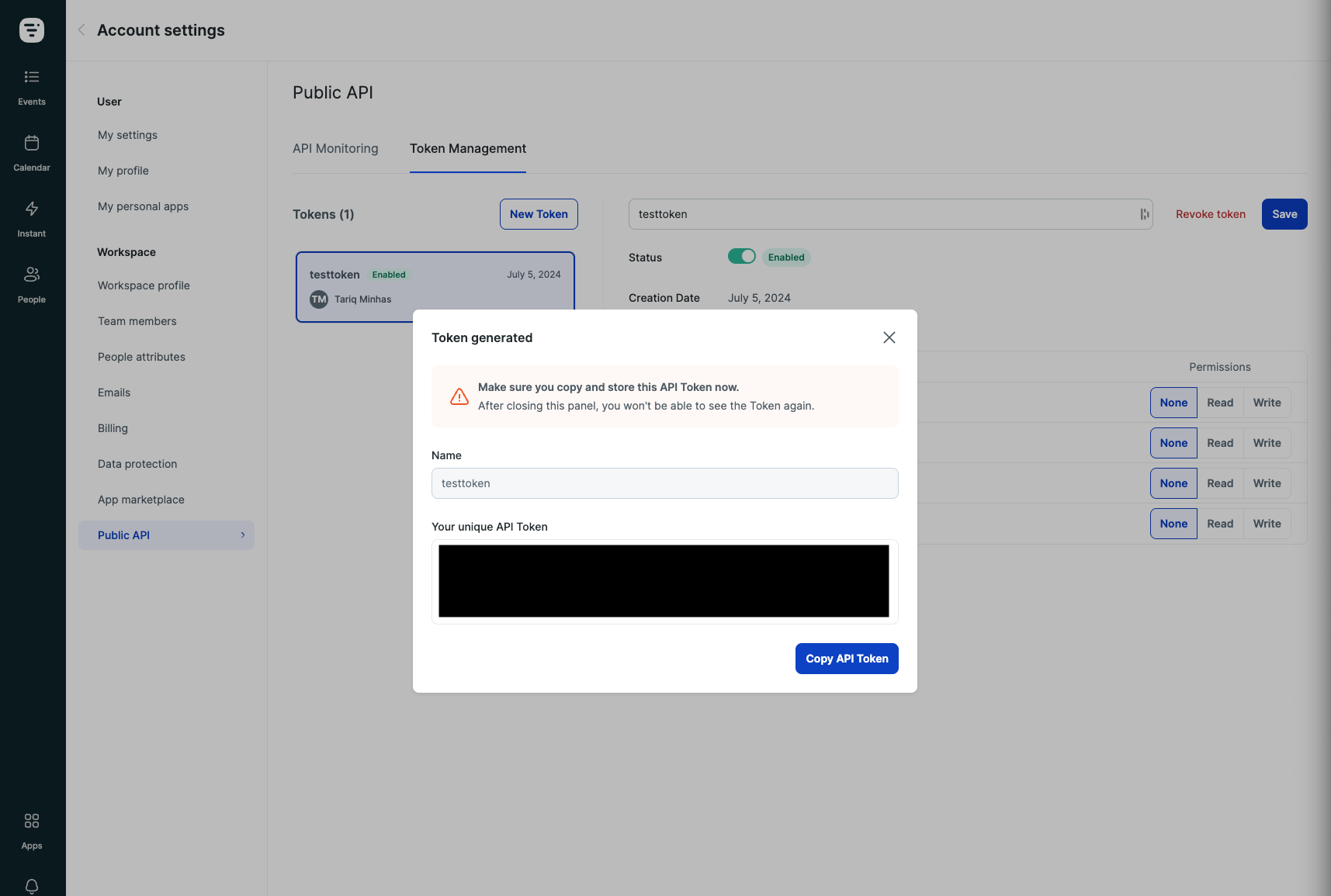Select Read permission in the first row

point(1220,403)
